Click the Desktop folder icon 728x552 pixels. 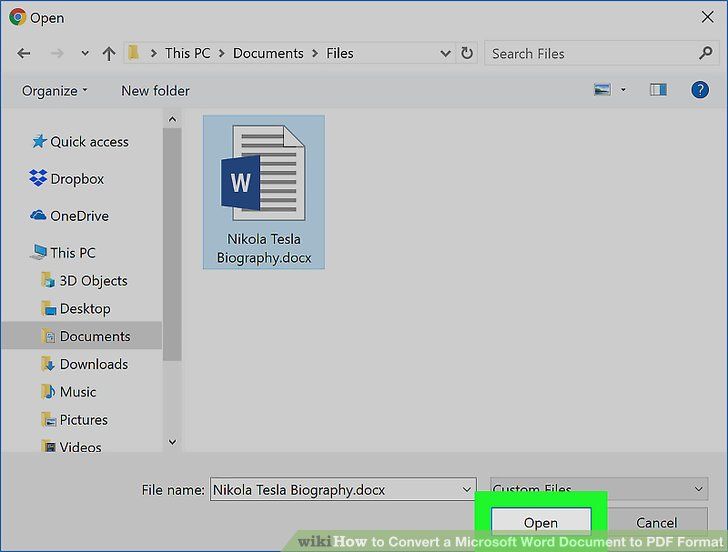coord(49,308)
